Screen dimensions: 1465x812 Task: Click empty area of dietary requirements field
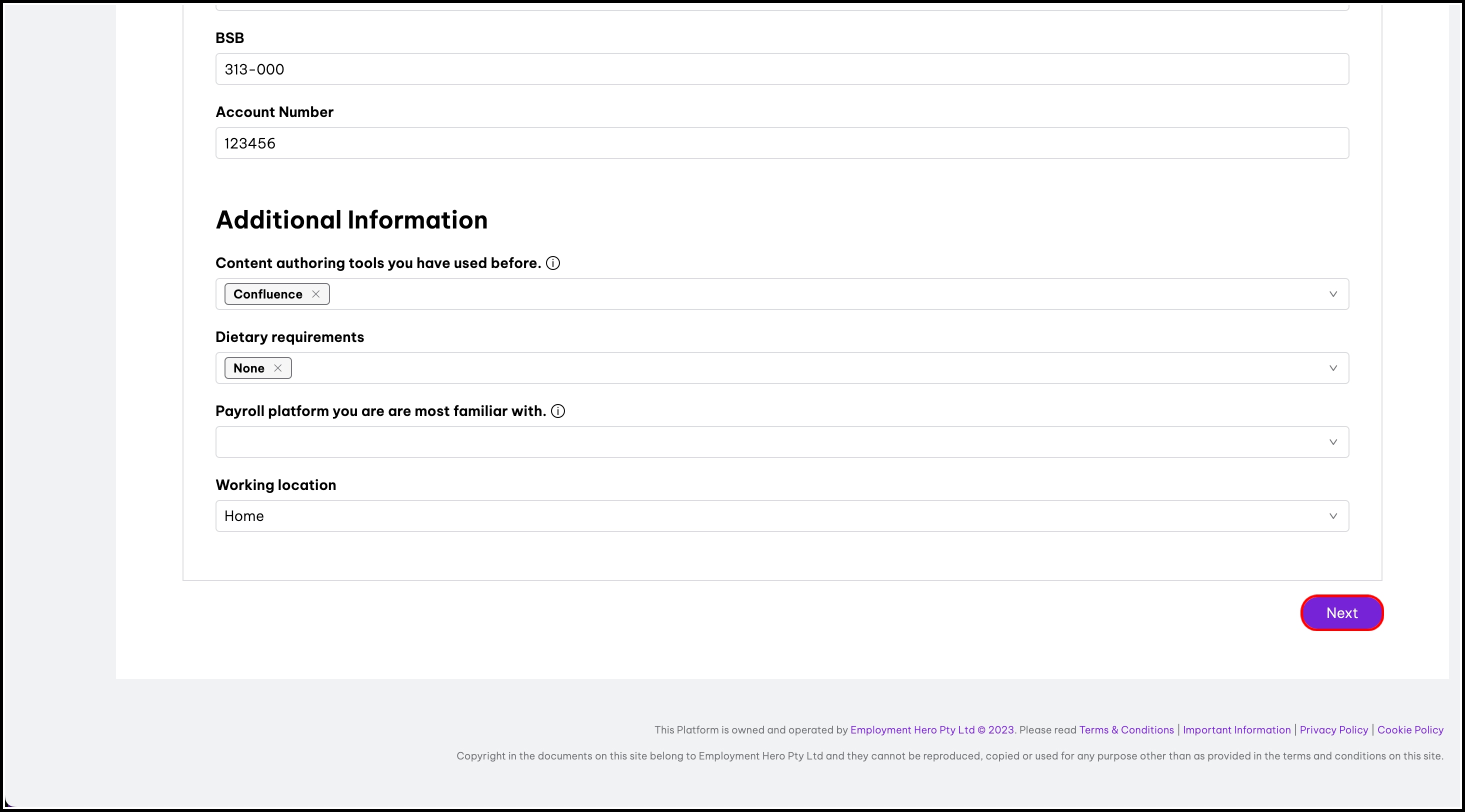coord(796,368)
